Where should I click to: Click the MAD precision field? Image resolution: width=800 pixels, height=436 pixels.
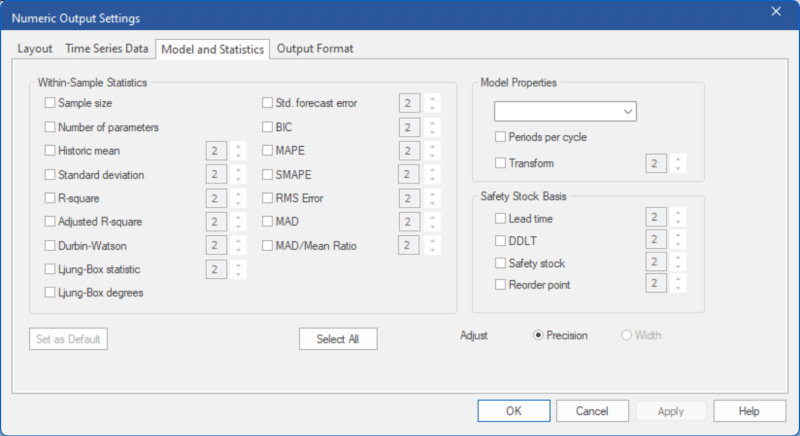tap(410, 222)
